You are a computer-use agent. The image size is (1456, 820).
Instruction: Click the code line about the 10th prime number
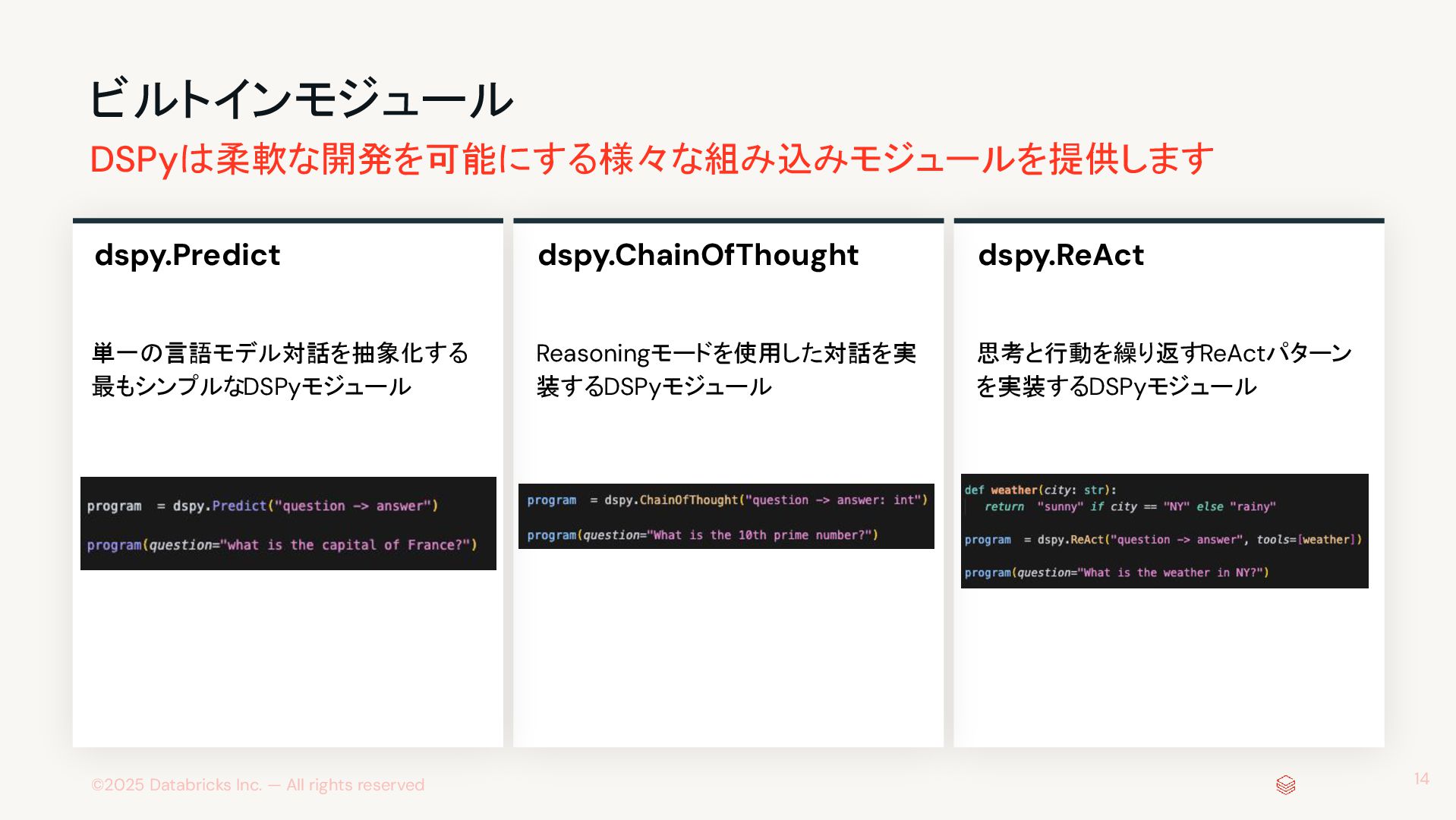coord(702,535)
